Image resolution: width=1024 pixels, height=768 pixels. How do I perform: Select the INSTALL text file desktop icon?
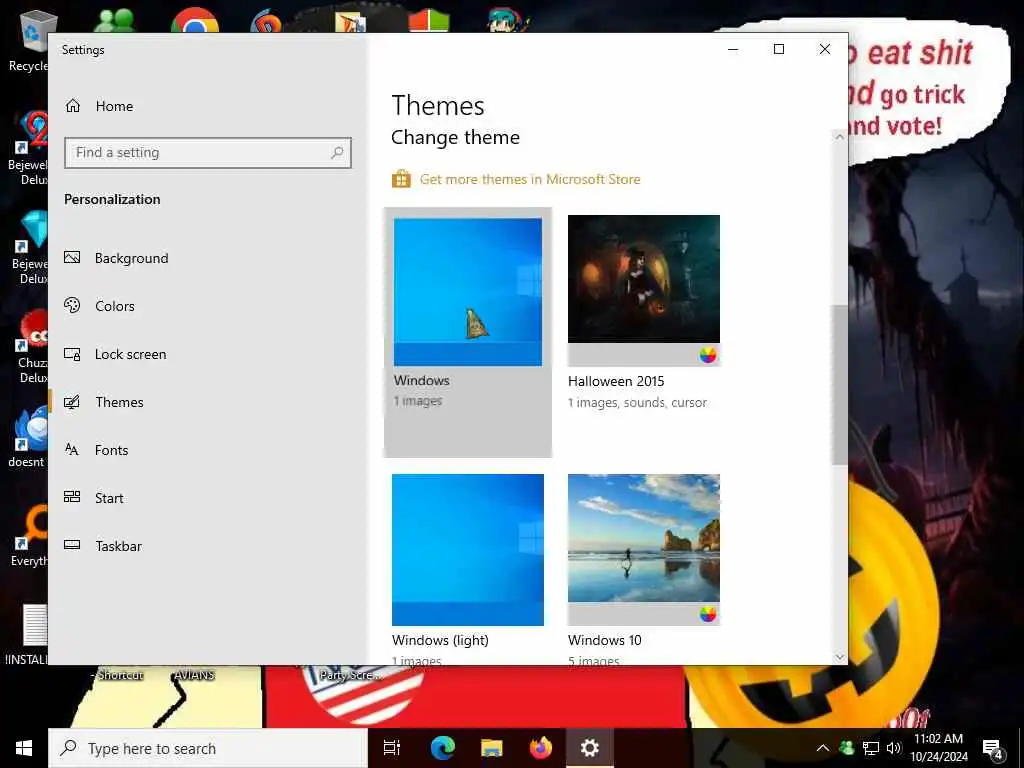tap(26, 633)
